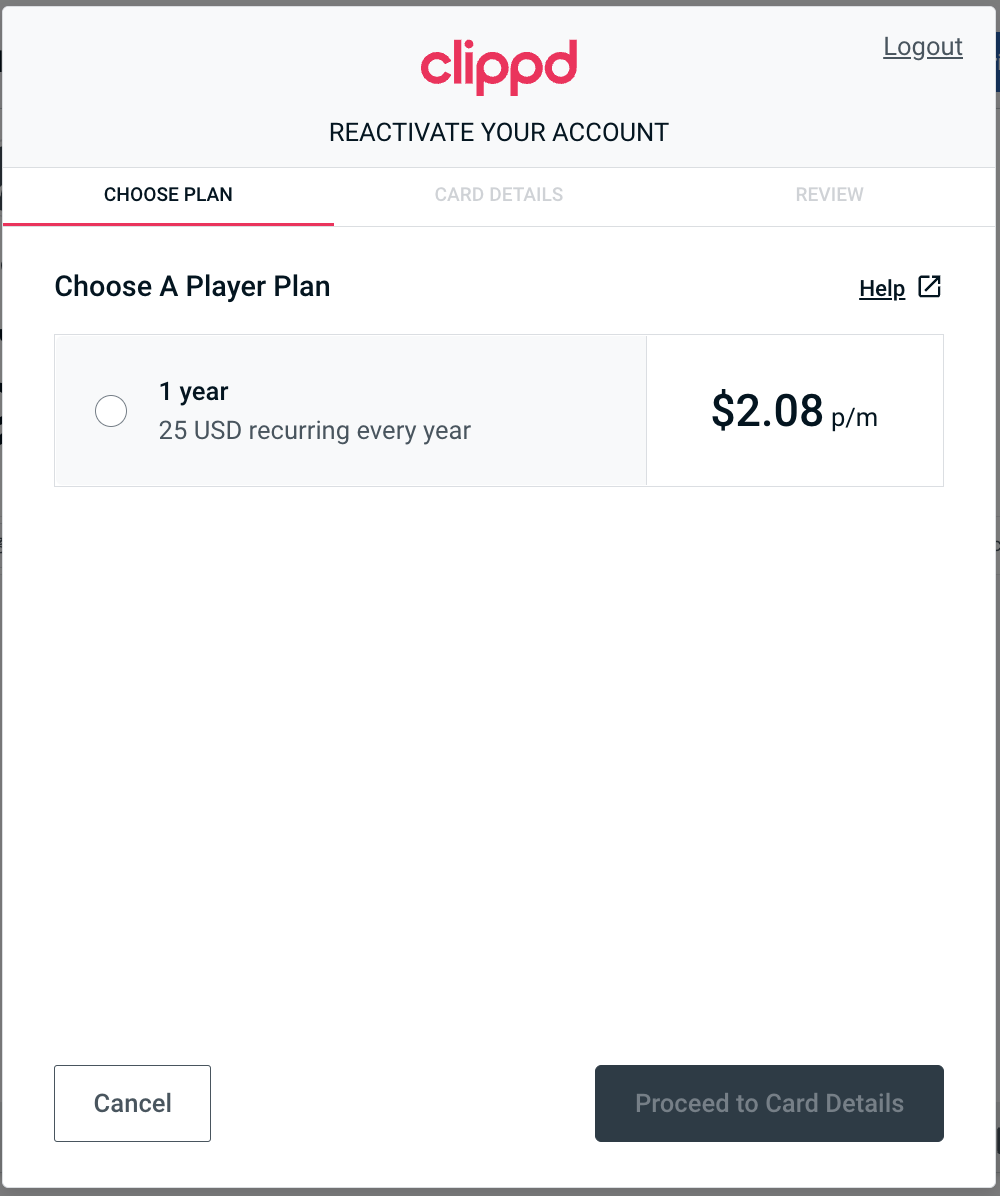Click the p/m label next to price
Screen dimensions: 1000x1196
[855, 418]
